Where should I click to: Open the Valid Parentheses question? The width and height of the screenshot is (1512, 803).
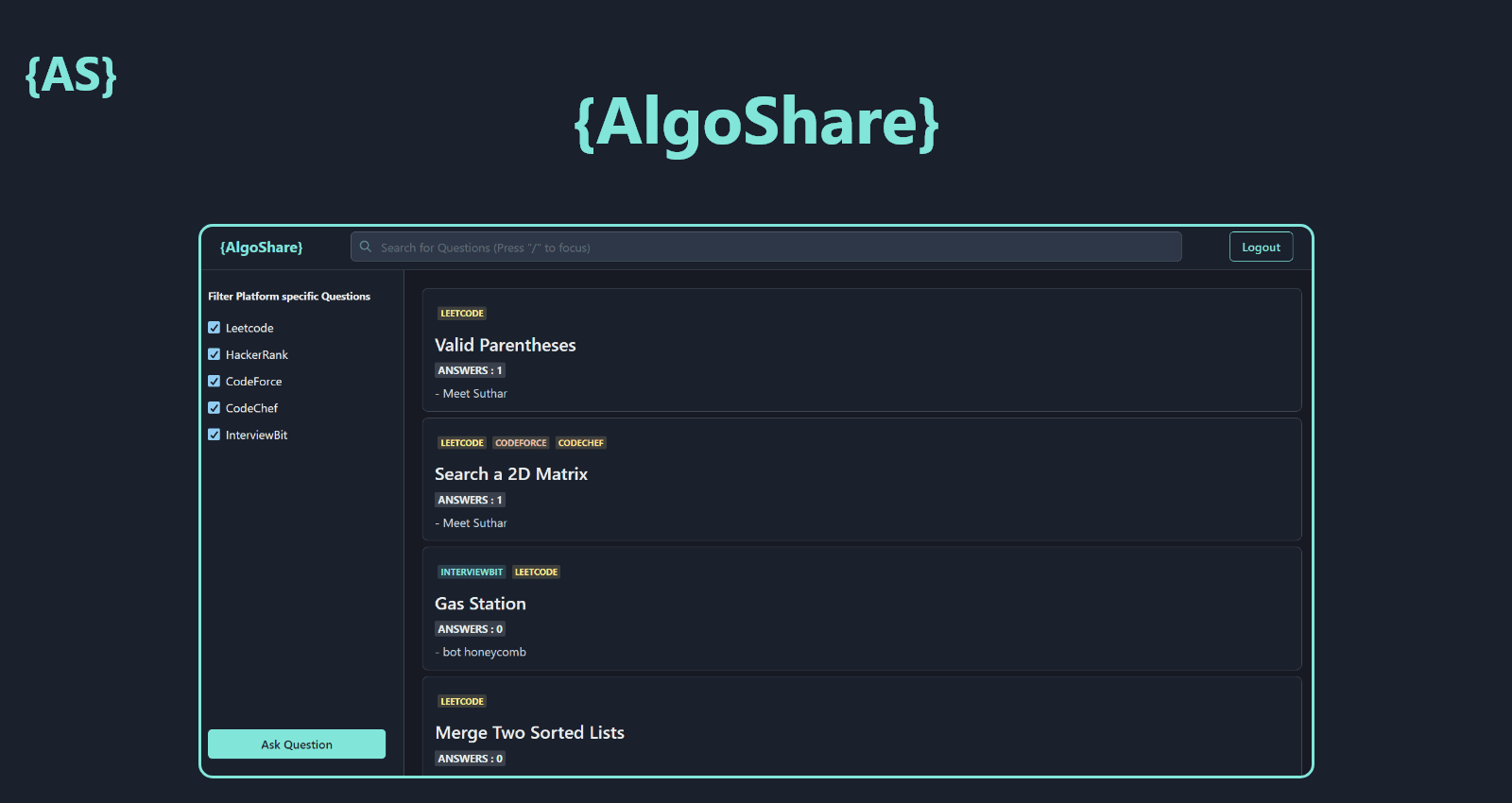coord(505,346)
